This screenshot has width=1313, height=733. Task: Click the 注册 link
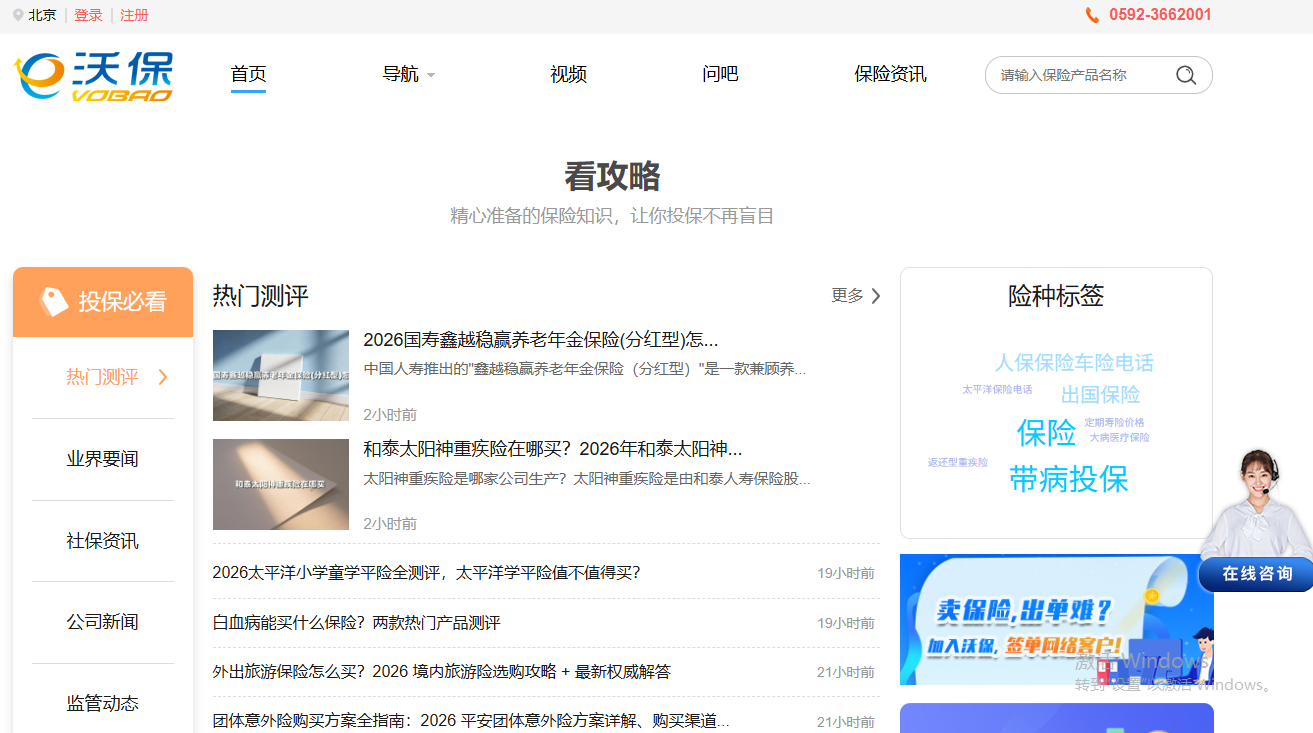[x=134, y=16]
